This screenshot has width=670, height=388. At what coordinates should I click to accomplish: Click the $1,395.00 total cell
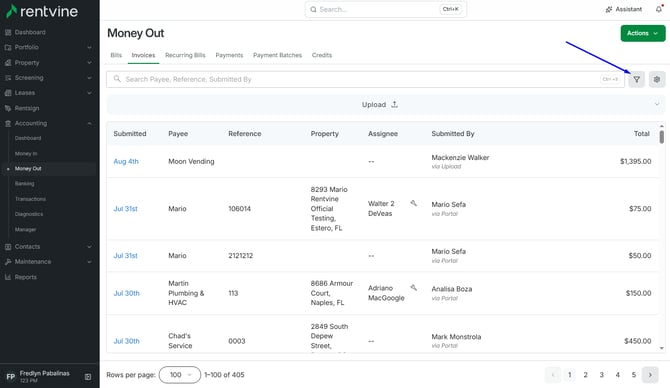635,162
